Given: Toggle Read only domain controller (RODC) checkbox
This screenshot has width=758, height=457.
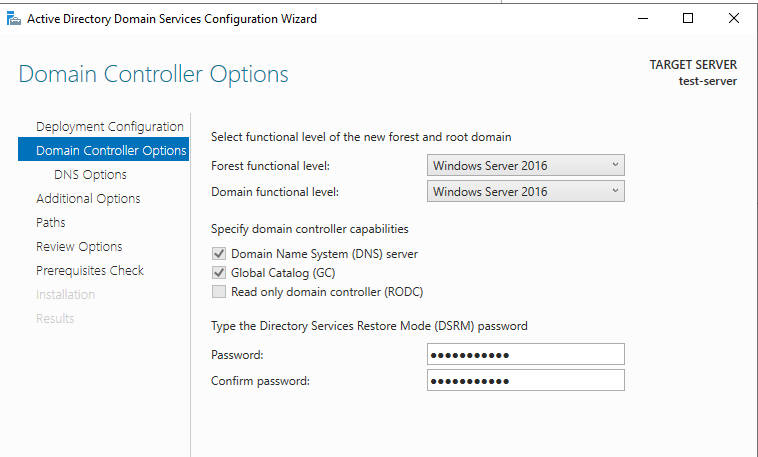Looking at the screenshot, I should pos(219,292).
